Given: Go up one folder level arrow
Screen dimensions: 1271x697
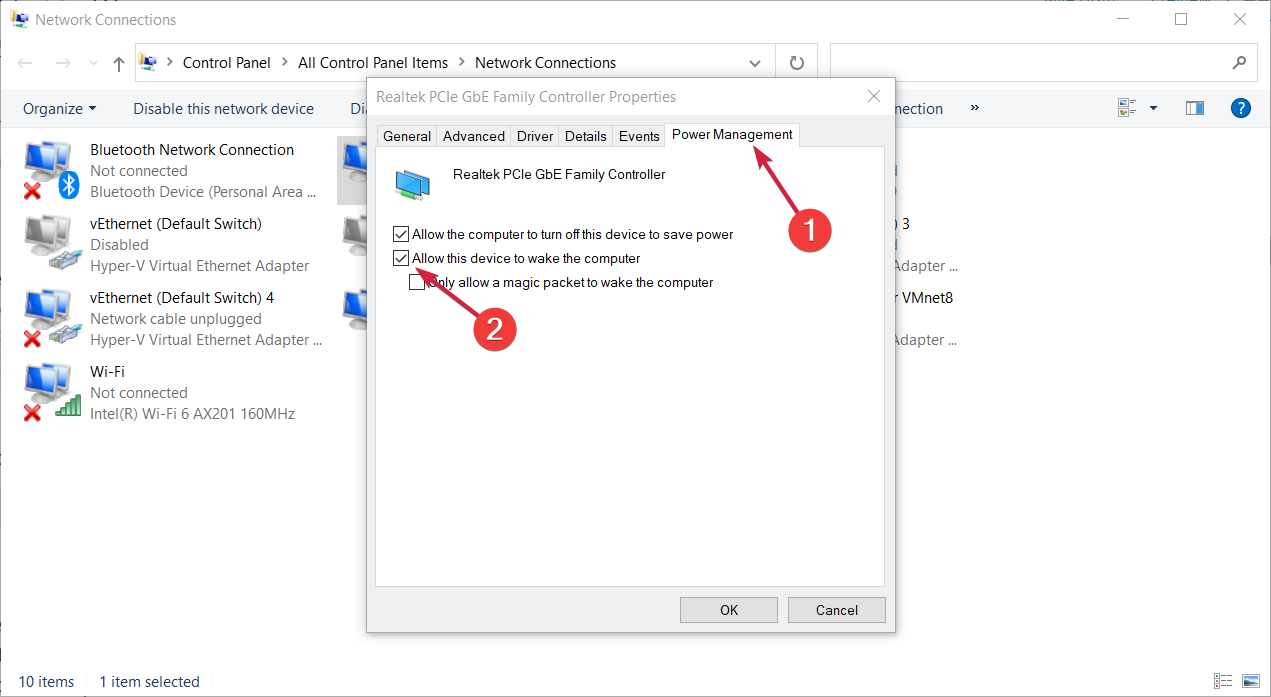Looking at the screenshot, I should [119, 63].
